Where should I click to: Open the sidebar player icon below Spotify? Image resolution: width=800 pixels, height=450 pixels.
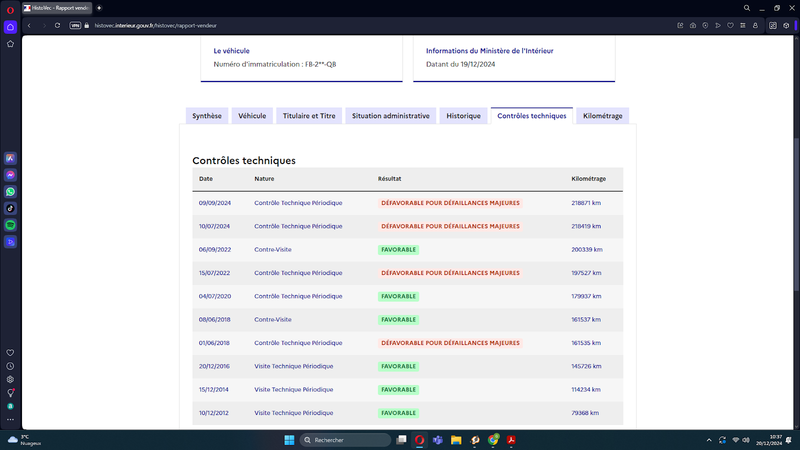[x=10, y=242]
